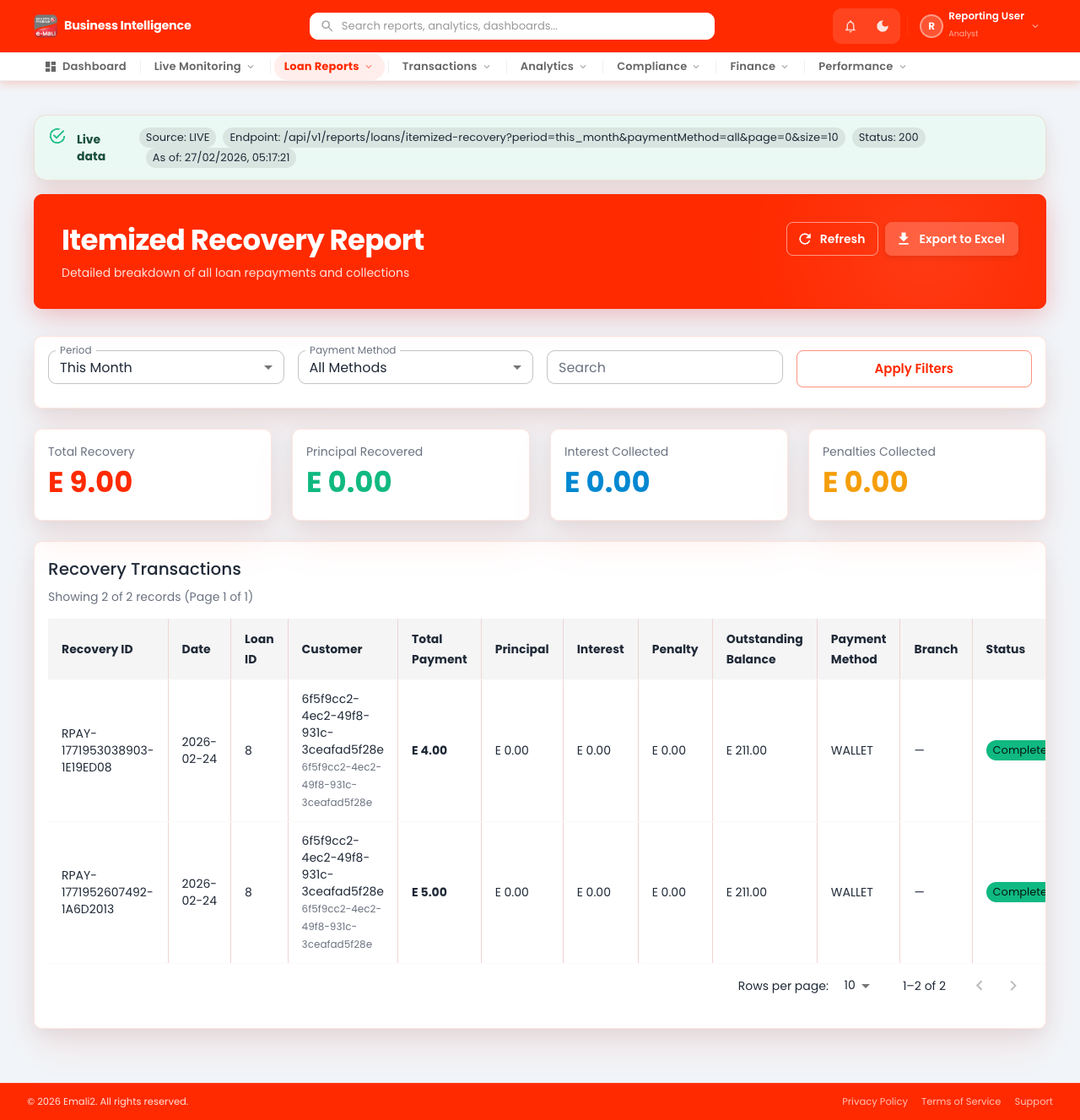Open the Transactions menu
The height and width of the screenshot is (1120, 1080).
pos(446,67)
